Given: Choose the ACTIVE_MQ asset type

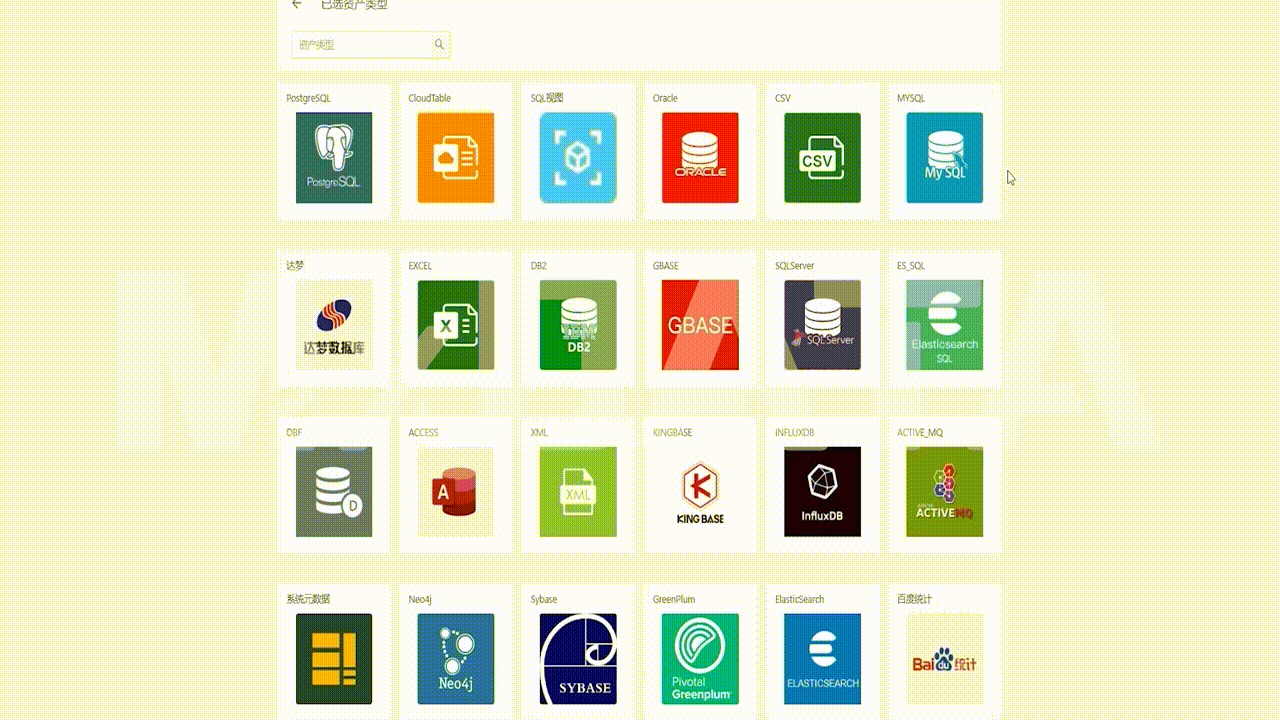Looking at the screenshot, I should 944,492.
